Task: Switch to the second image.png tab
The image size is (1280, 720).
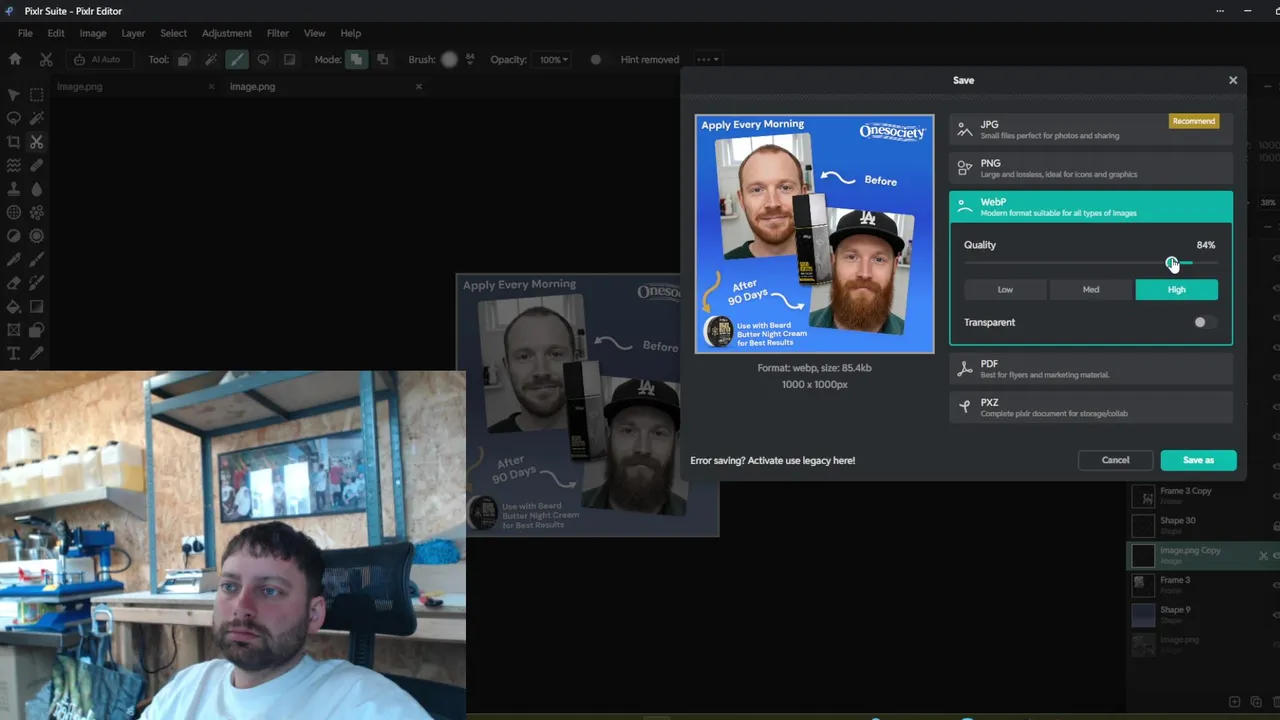Action: [x=252, y=86]
